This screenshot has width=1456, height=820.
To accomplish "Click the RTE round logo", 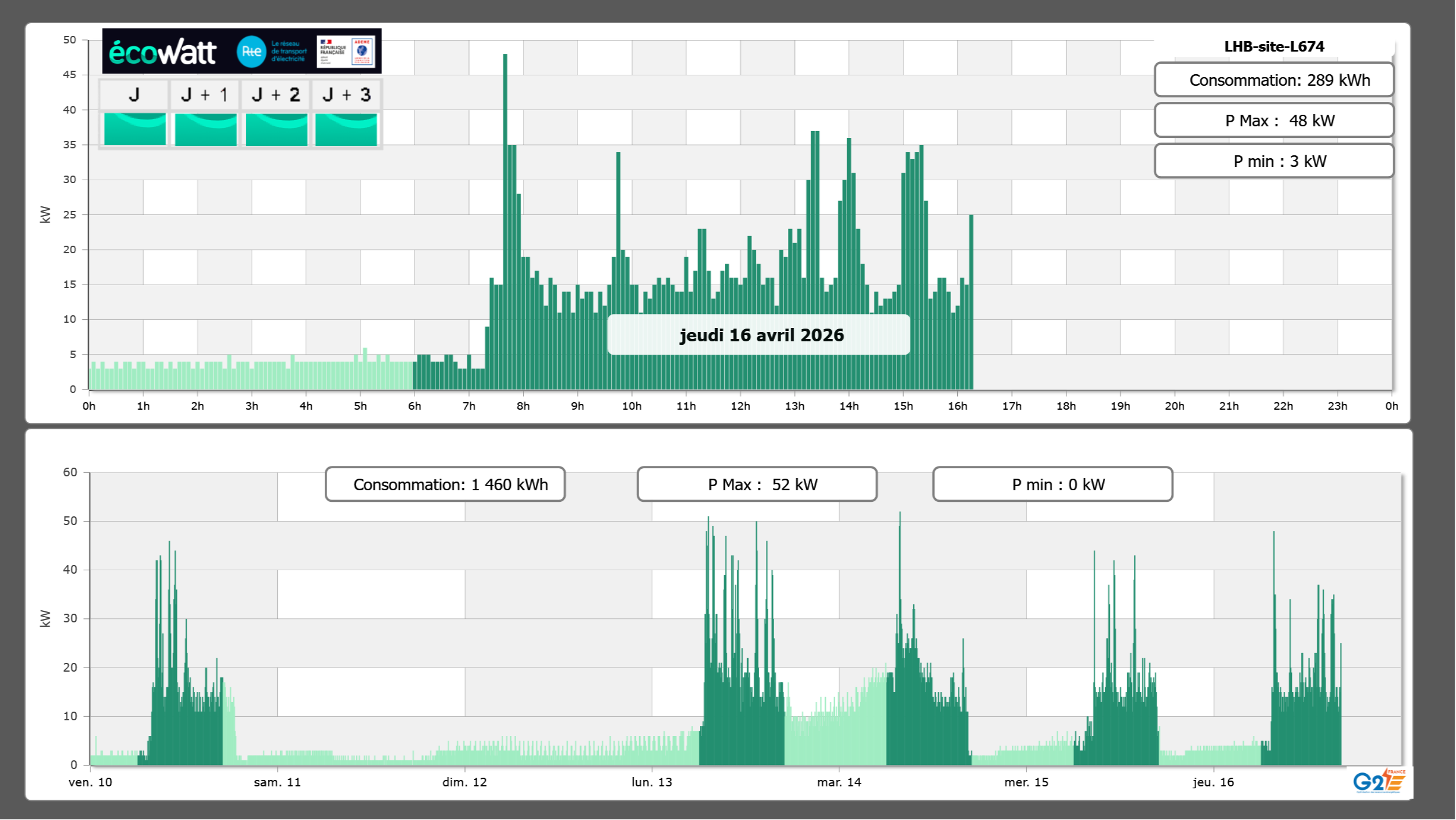I will pos(251,52).
